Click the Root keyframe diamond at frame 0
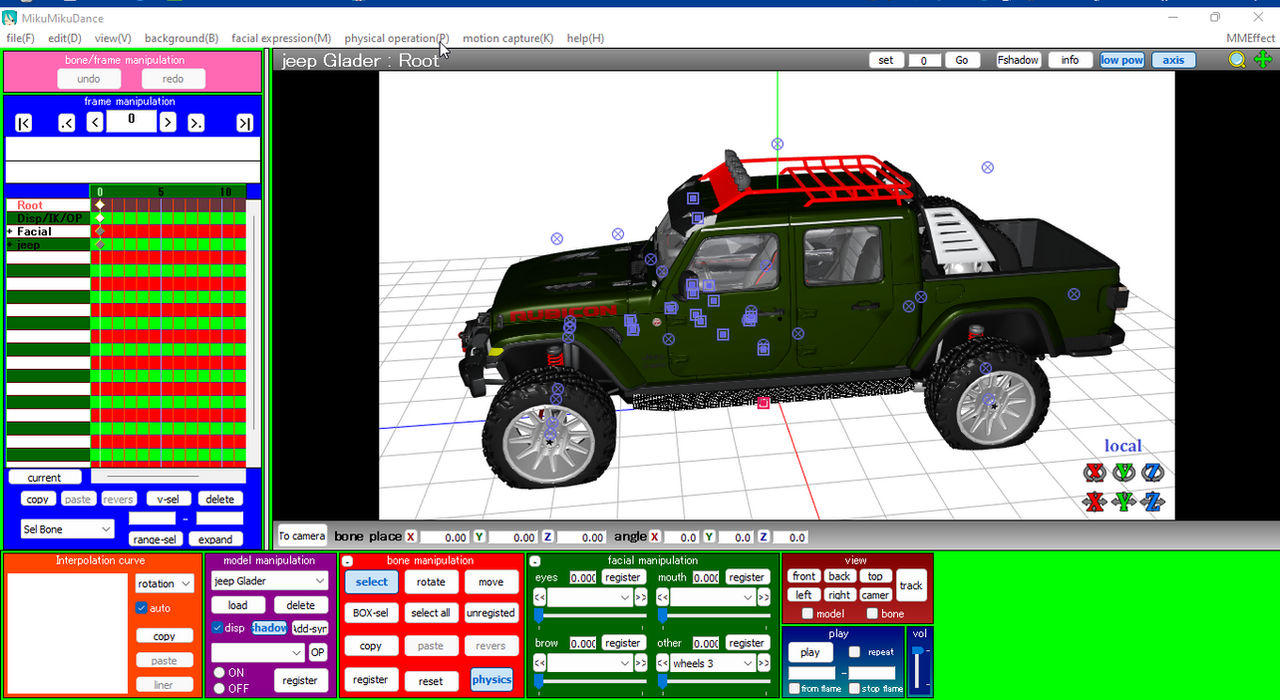The image size is (1280, 700). click(99, 205)
